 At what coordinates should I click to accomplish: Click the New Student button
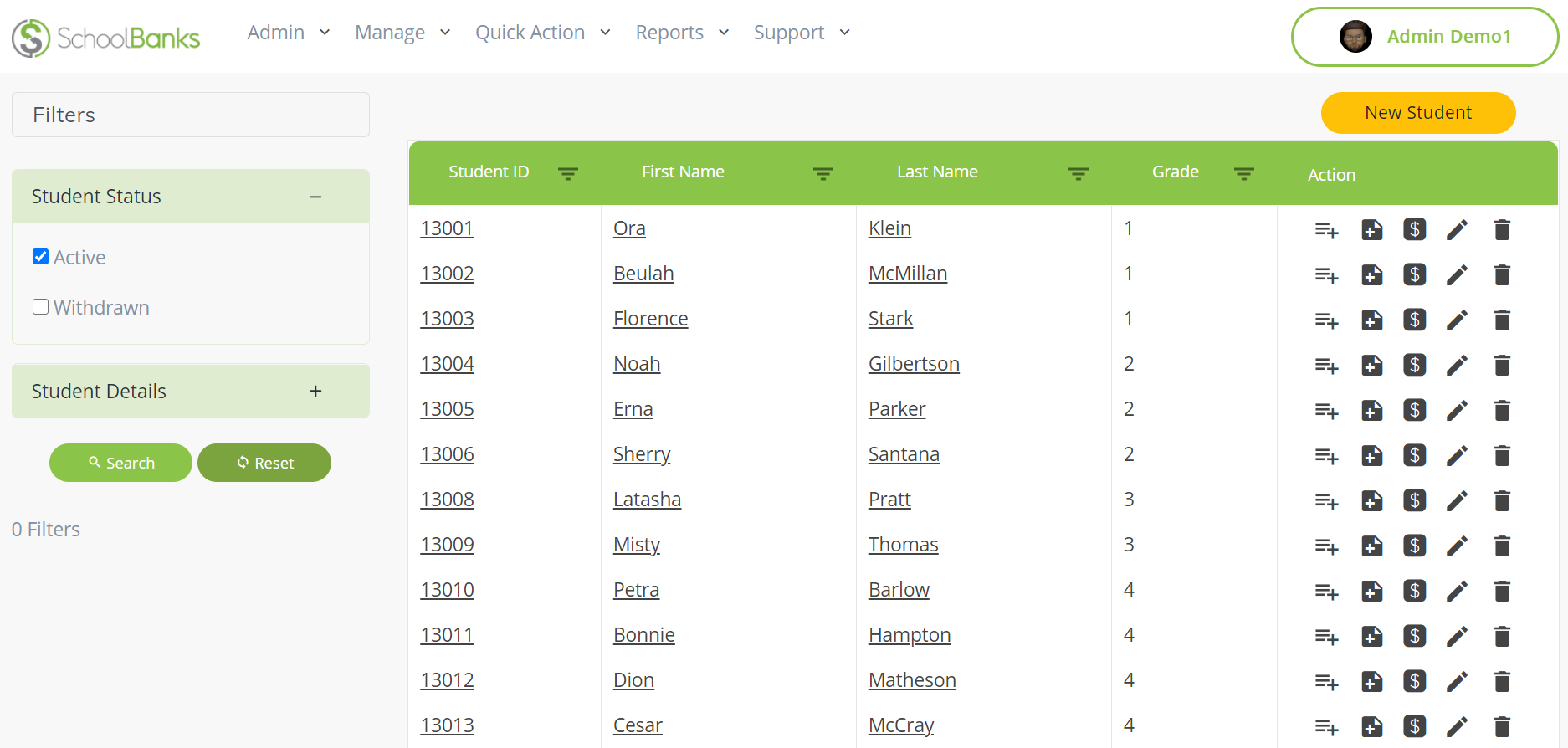1418,113
